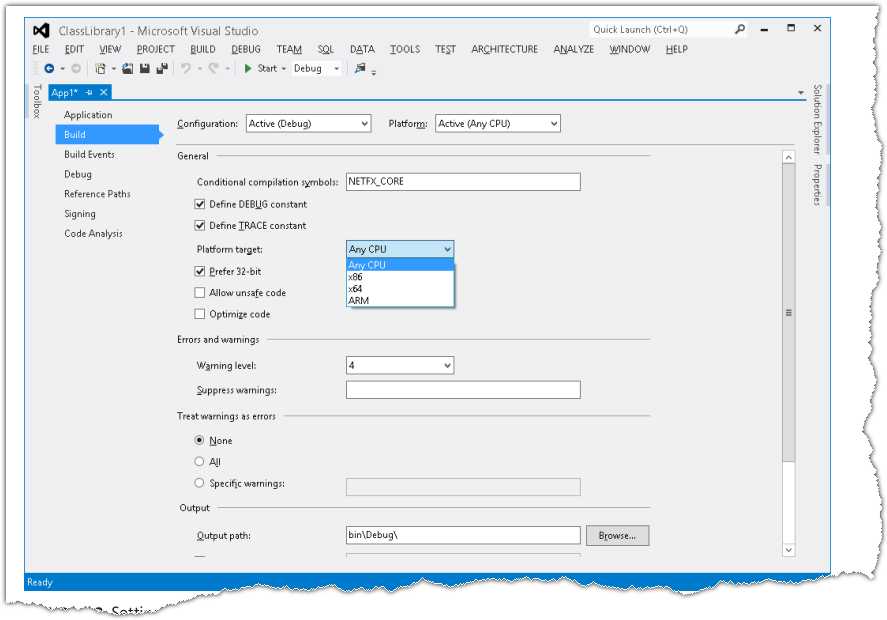Select the Specific warnings radio button
887x620 pixels.
[199, 483]
